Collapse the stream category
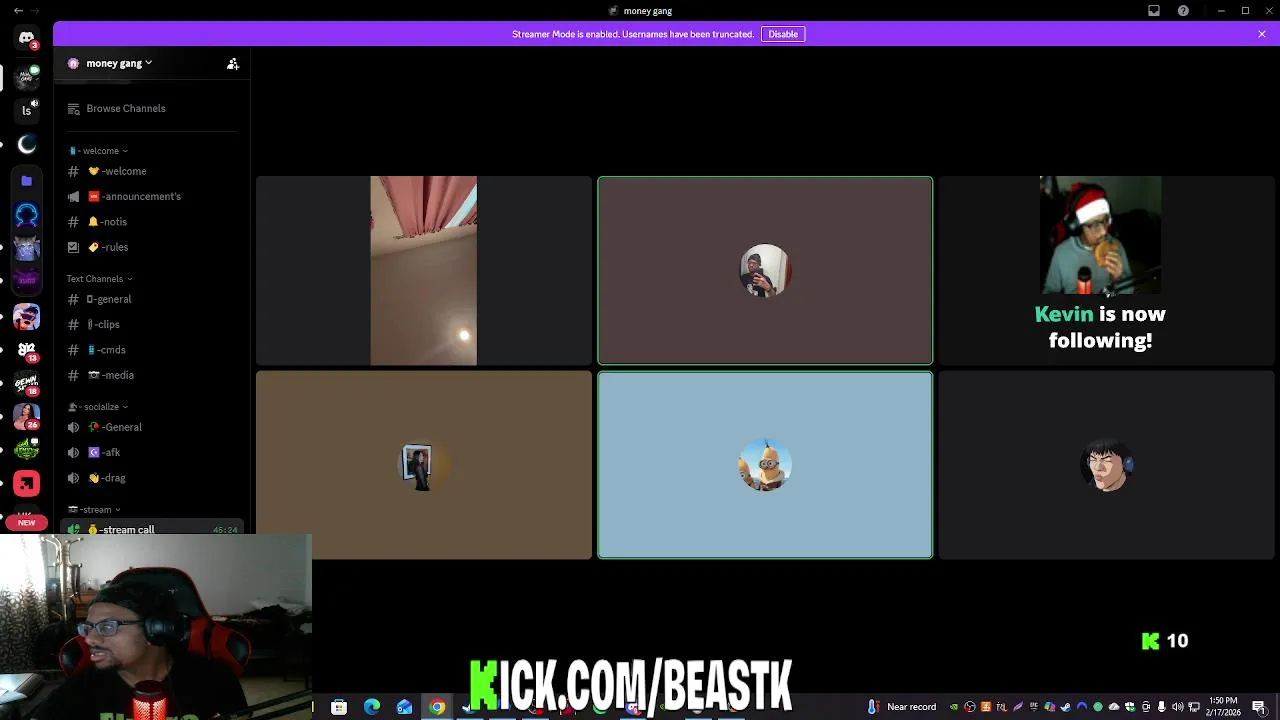 pos(94,510)
